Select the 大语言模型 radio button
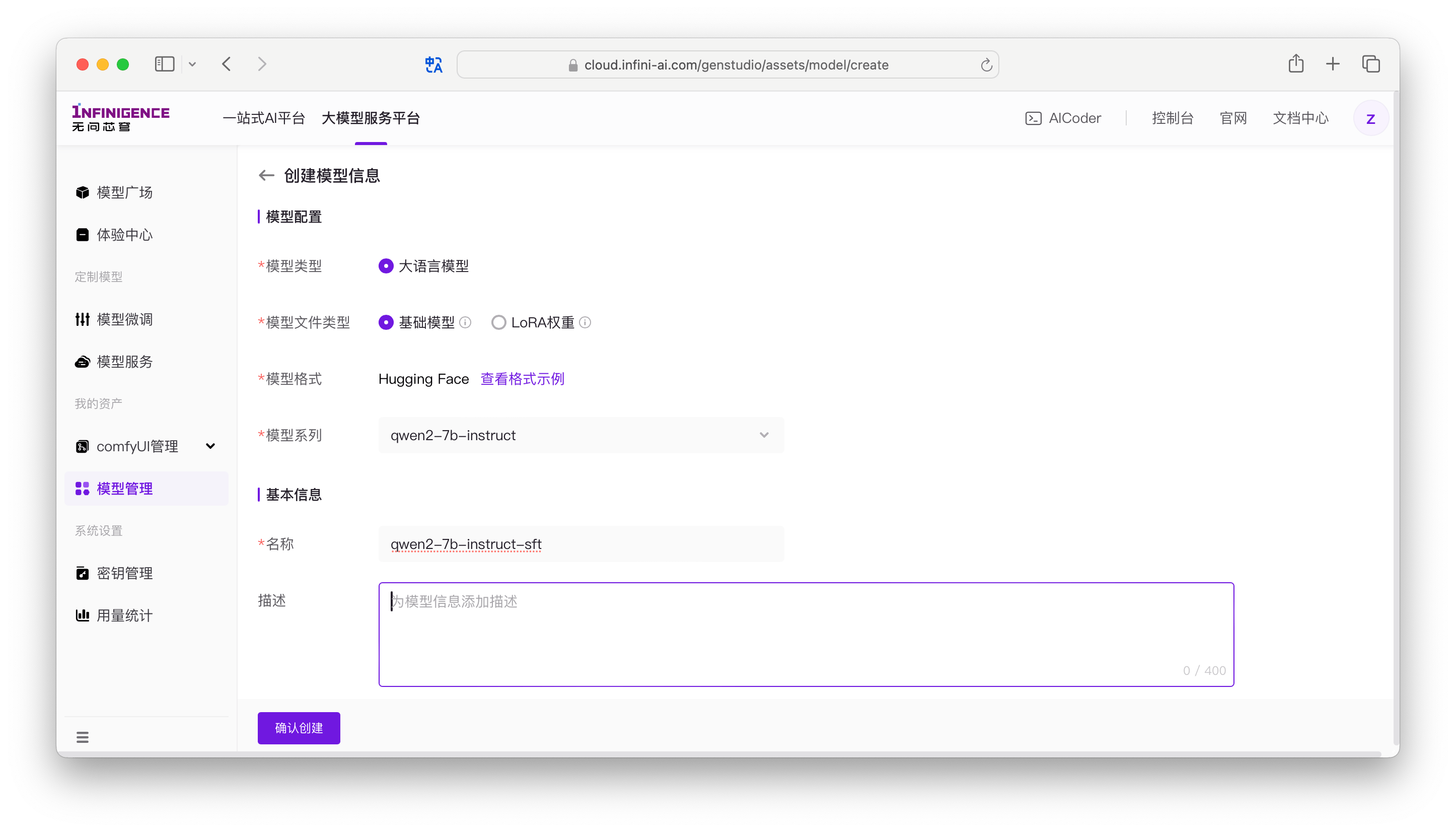 386,266
